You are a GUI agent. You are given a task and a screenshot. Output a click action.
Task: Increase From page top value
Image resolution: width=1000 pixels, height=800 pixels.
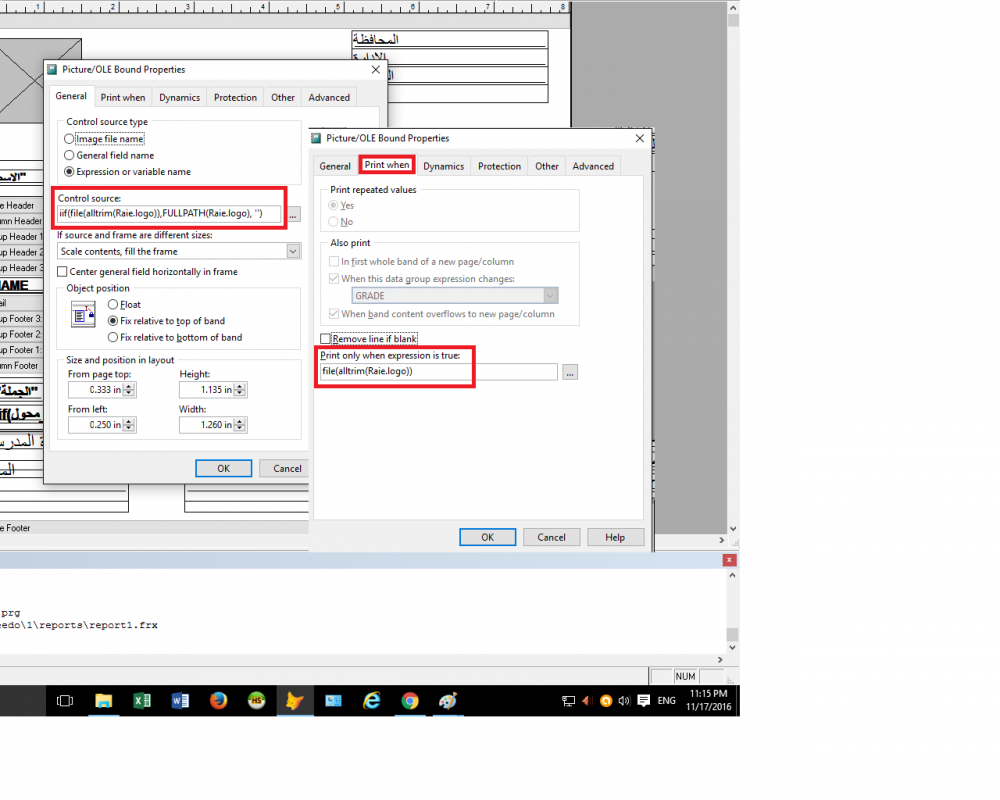(129, 387)
